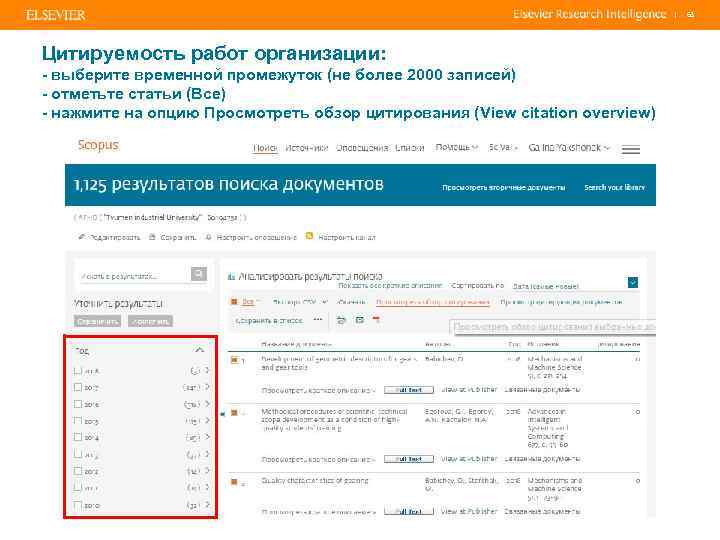The width and height of the screenshot is (720, 540).
Task: Open the hamburger menu in Scopus header
Action: 630,149
